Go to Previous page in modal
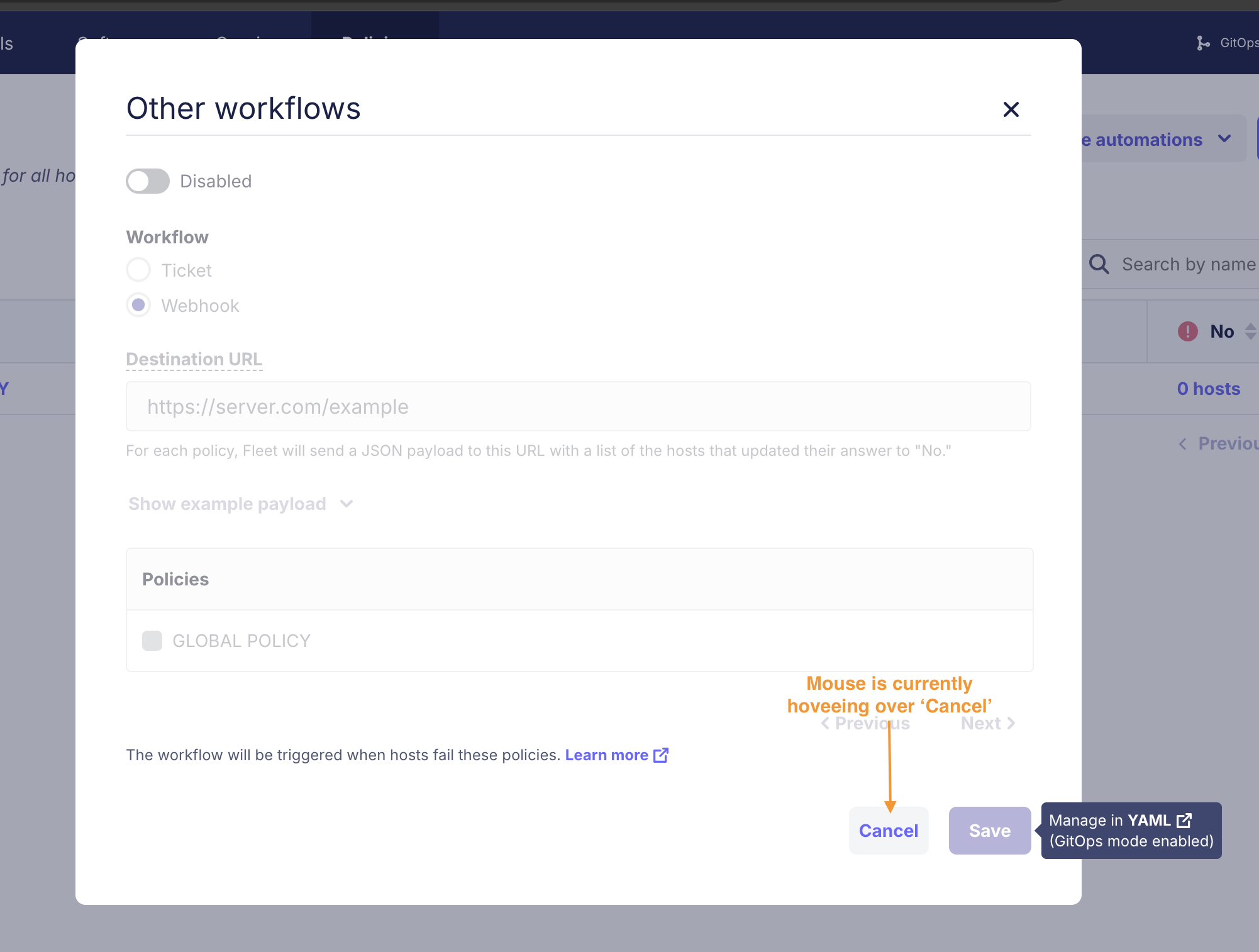 [865, 723]
